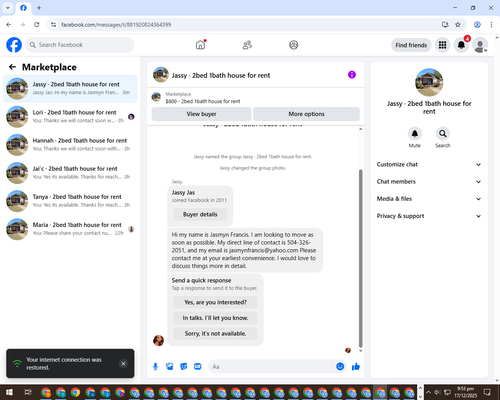The width and height of the screenshot is (500, 400).
Task: Go back from Marketplace using back arrow
Action: [12, 67]
